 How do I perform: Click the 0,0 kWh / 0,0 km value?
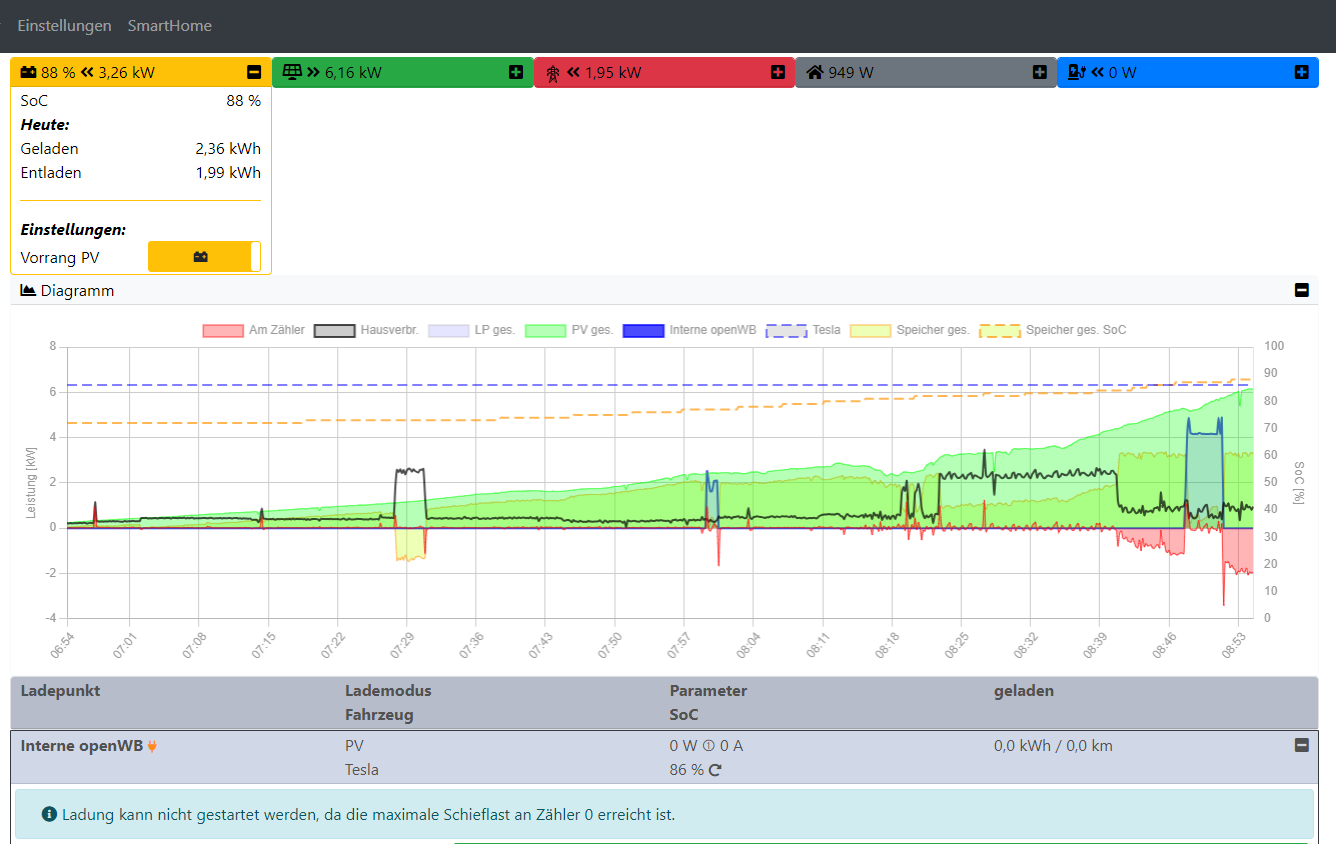coord(1053,745)
